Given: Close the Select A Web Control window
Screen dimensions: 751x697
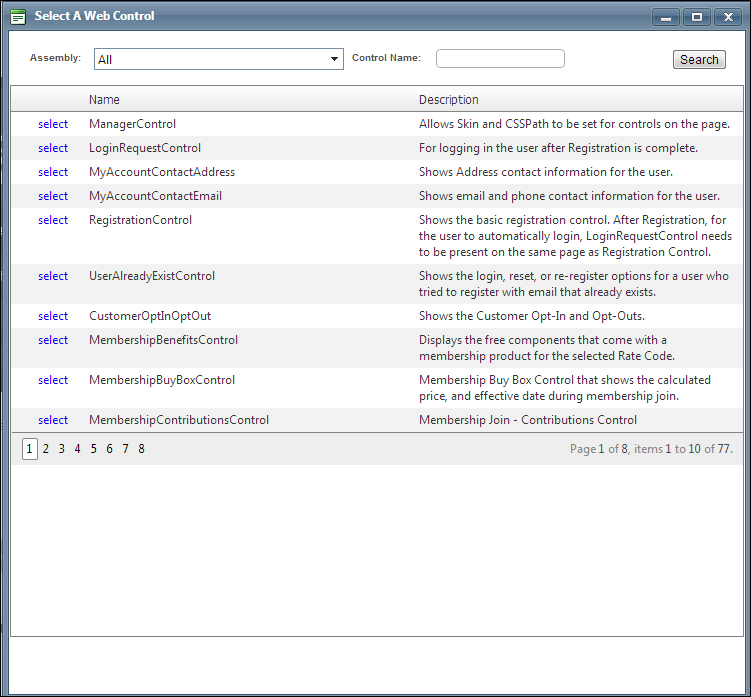Looking at the screenshot, I should point(728,17).
